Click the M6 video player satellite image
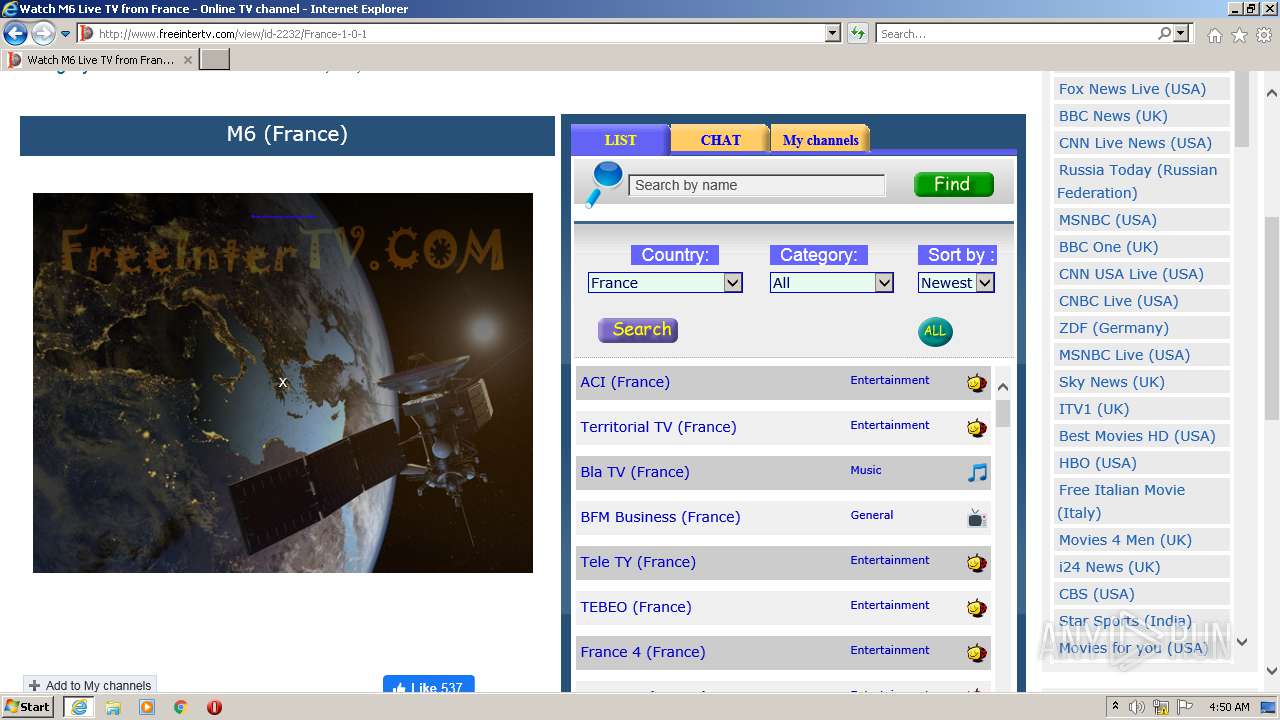The height and width of the screenshot is (720, 1280). [x=283, y=383]
